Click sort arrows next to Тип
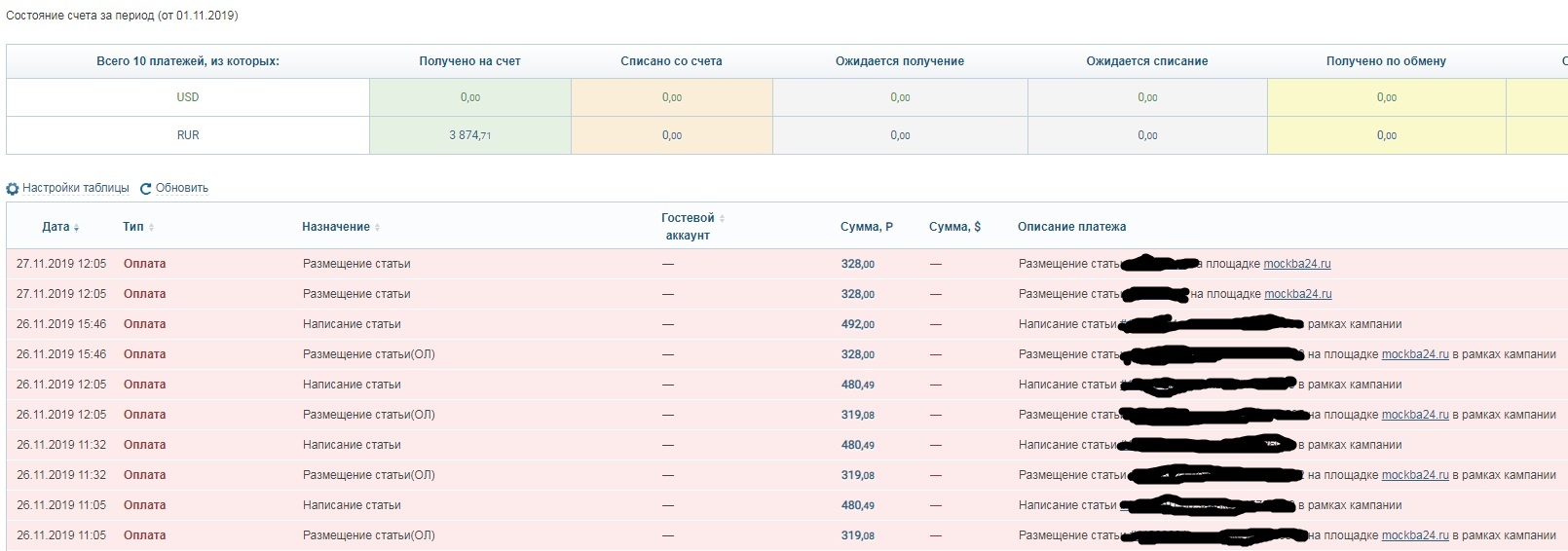Image resolution: width=1568 pixels, height=551 pixels. (x=151, y=228)
